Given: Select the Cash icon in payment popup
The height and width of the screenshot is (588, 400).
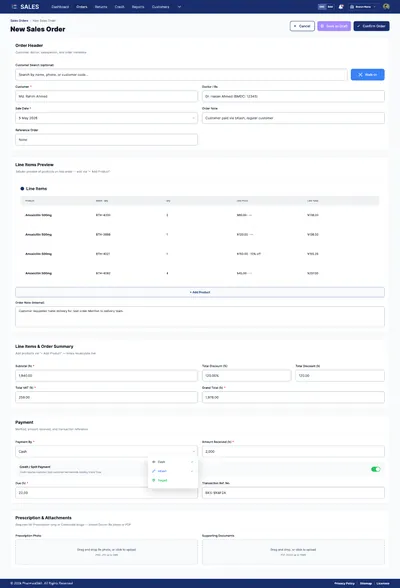Looking at the screenshot, I should click(x=154, y=462).
